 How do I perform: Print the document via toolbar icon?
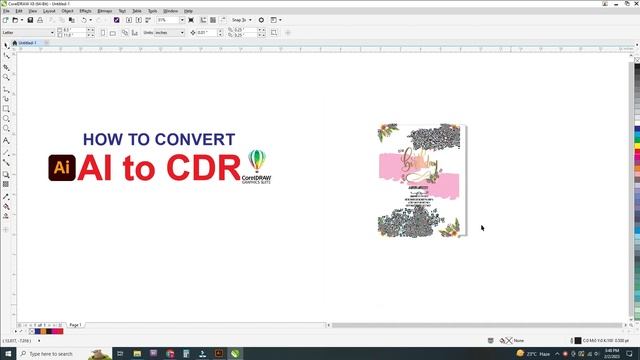pyautogui.click(x=40, y=20)
